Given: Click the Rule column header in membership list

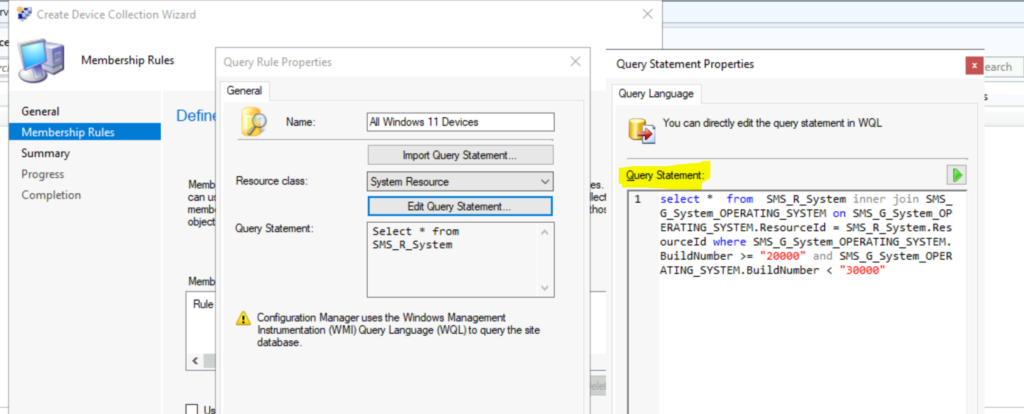Looking at the screenshot, I should tap(202, 304).
